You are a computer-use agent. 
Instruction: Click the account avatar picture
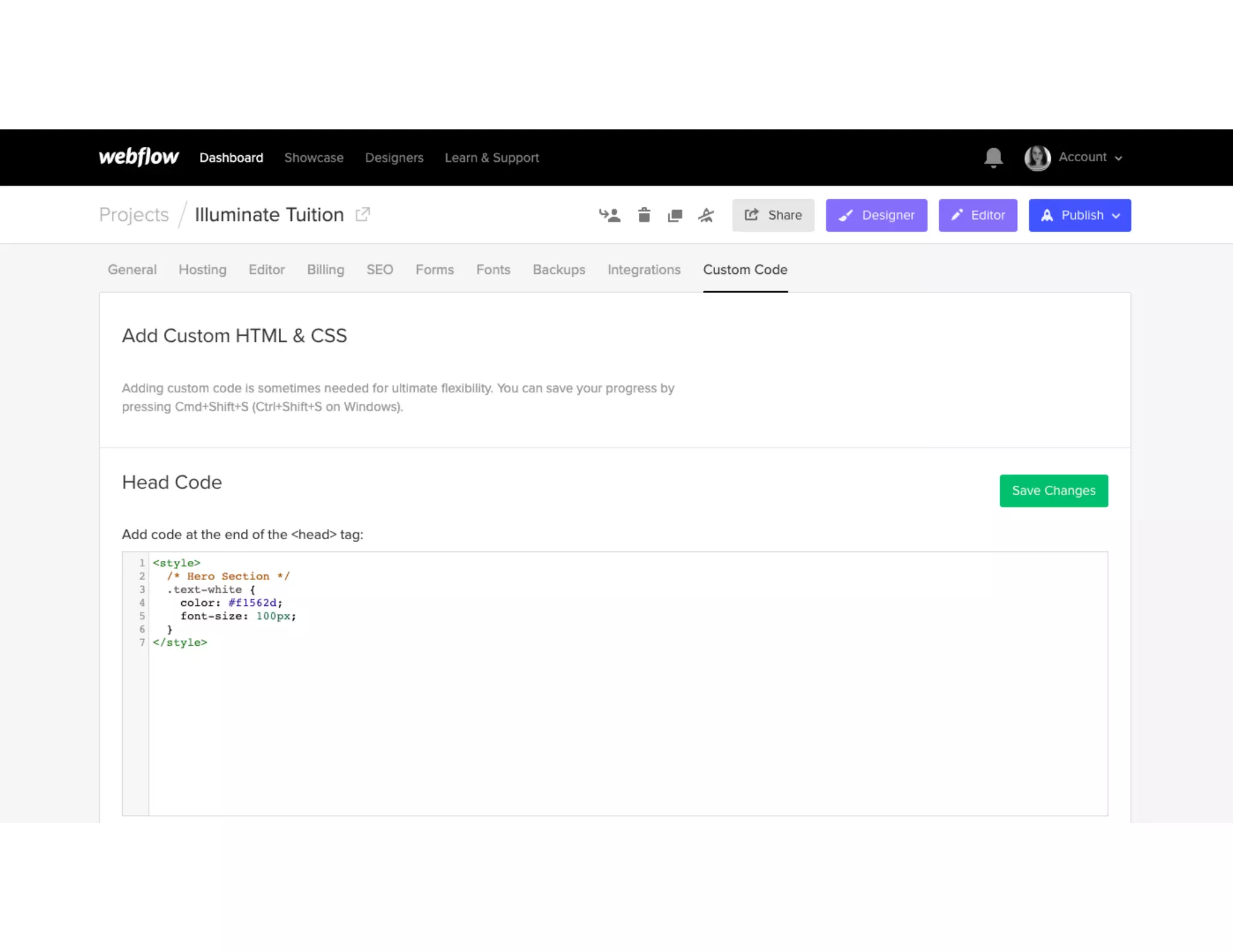(x=1037, y=158)
